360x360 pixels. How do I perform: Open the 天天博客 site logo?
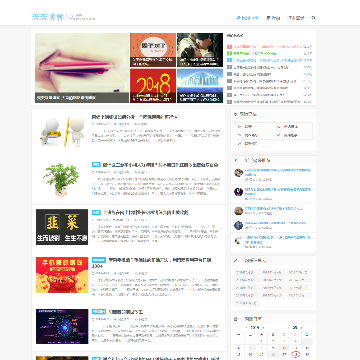point(48,17)
